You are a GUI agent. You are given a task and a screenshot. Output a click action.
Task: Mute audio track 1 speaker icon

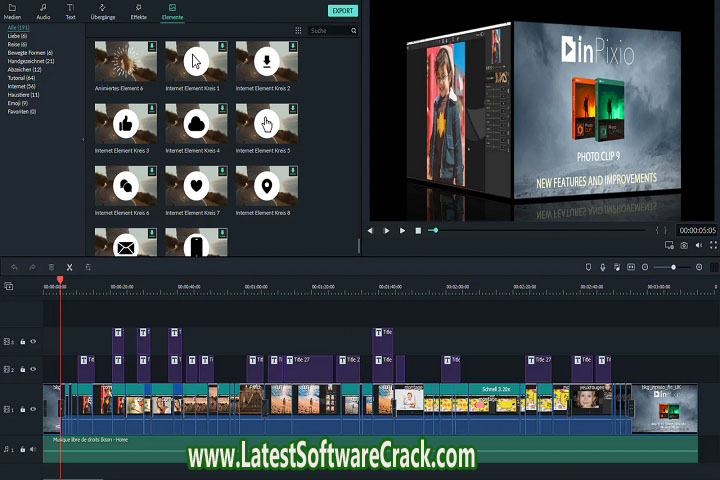click(33, 449)
